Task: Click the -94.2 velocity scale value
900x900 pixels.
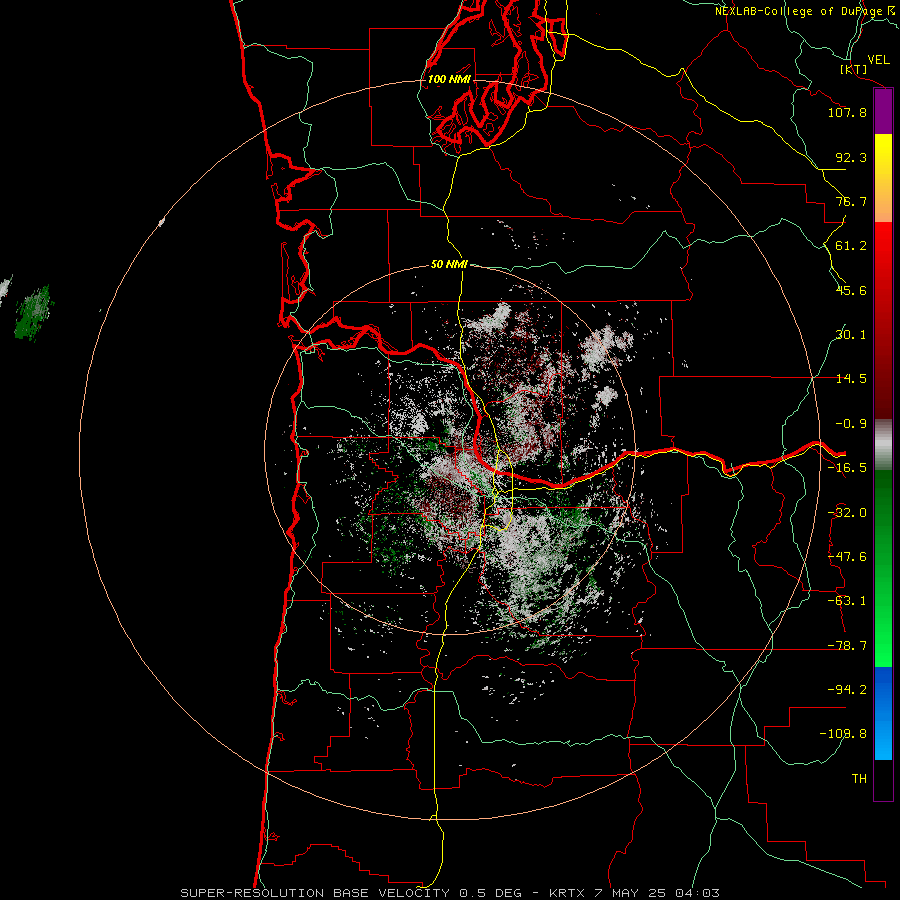Action: [x=847, y=690]
